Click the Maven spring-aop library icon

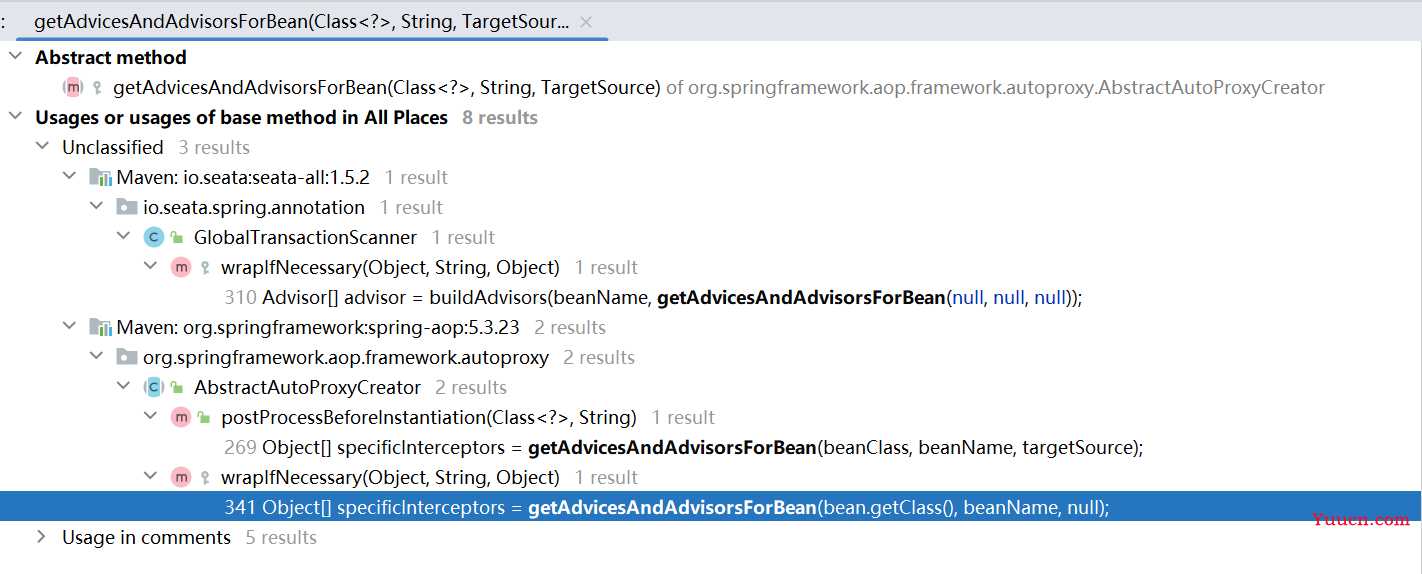100,327
